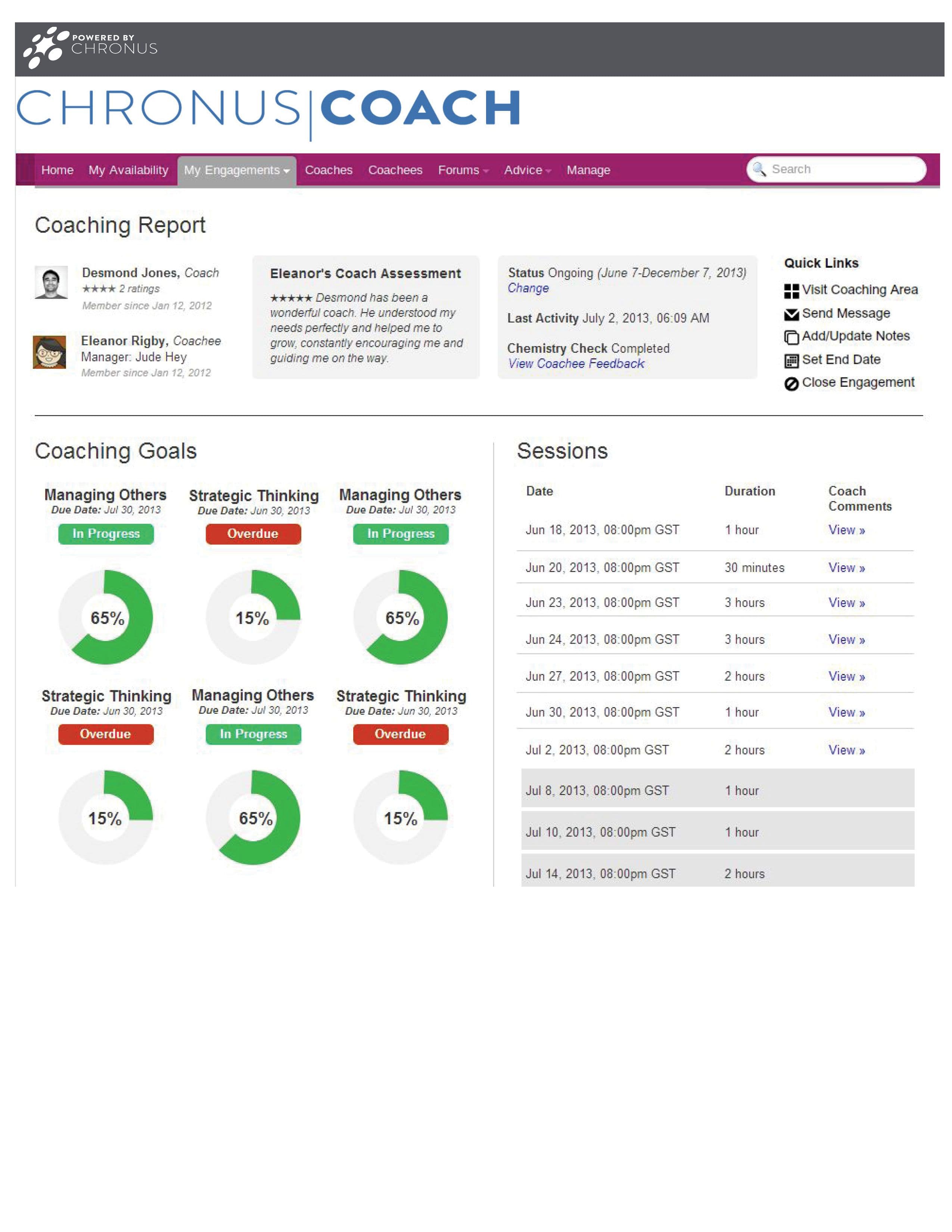
Task: Click the Jul 10, 2013 session row
Action: [718, 831]
